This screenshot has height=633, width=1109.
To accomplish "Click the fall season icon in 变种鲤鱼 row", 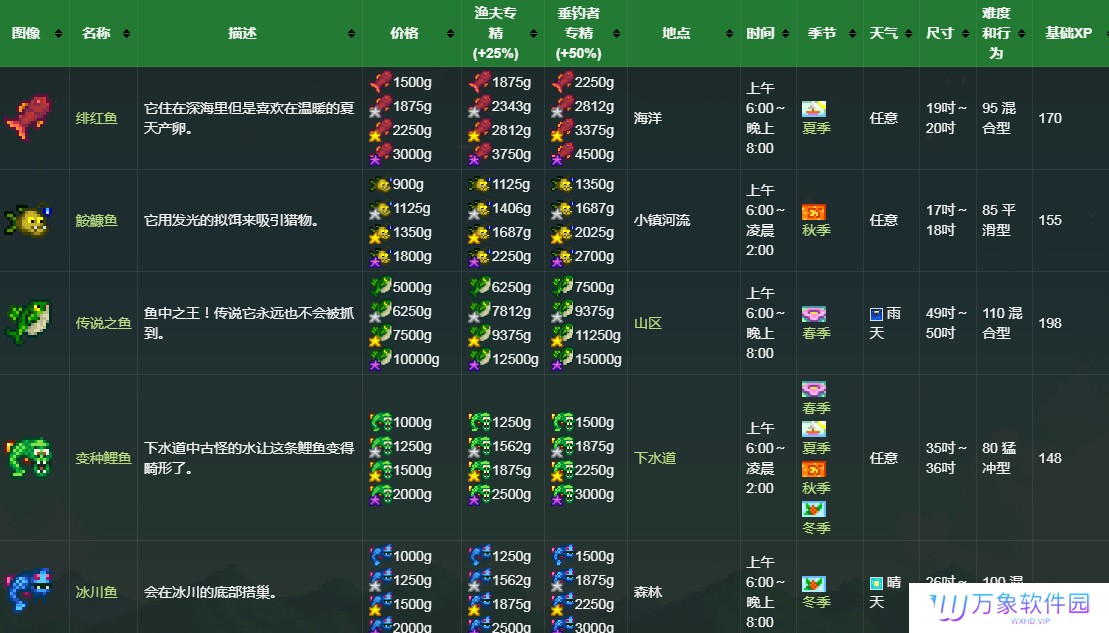I will coord(813,469).
